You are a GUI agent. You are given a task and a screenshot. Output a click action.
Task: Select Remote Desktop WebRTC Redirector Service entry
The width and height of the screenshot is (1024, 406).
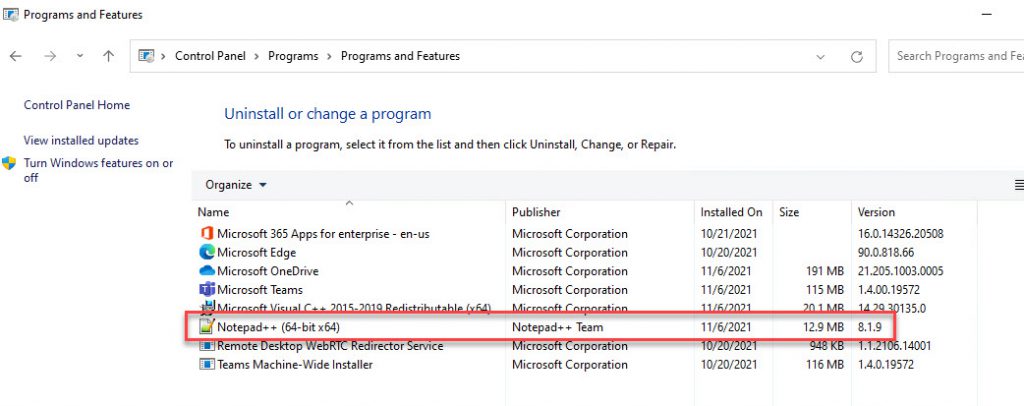point(330,346)
